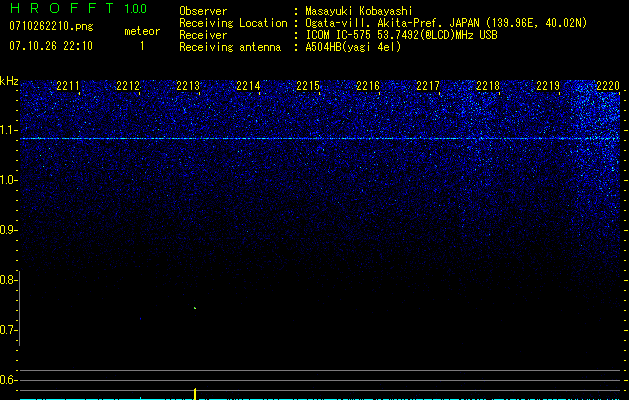Image resolution: width=629 pixels, height=400 pixels.
Task: Click the meteor count value 1
Action: point(142,46)
